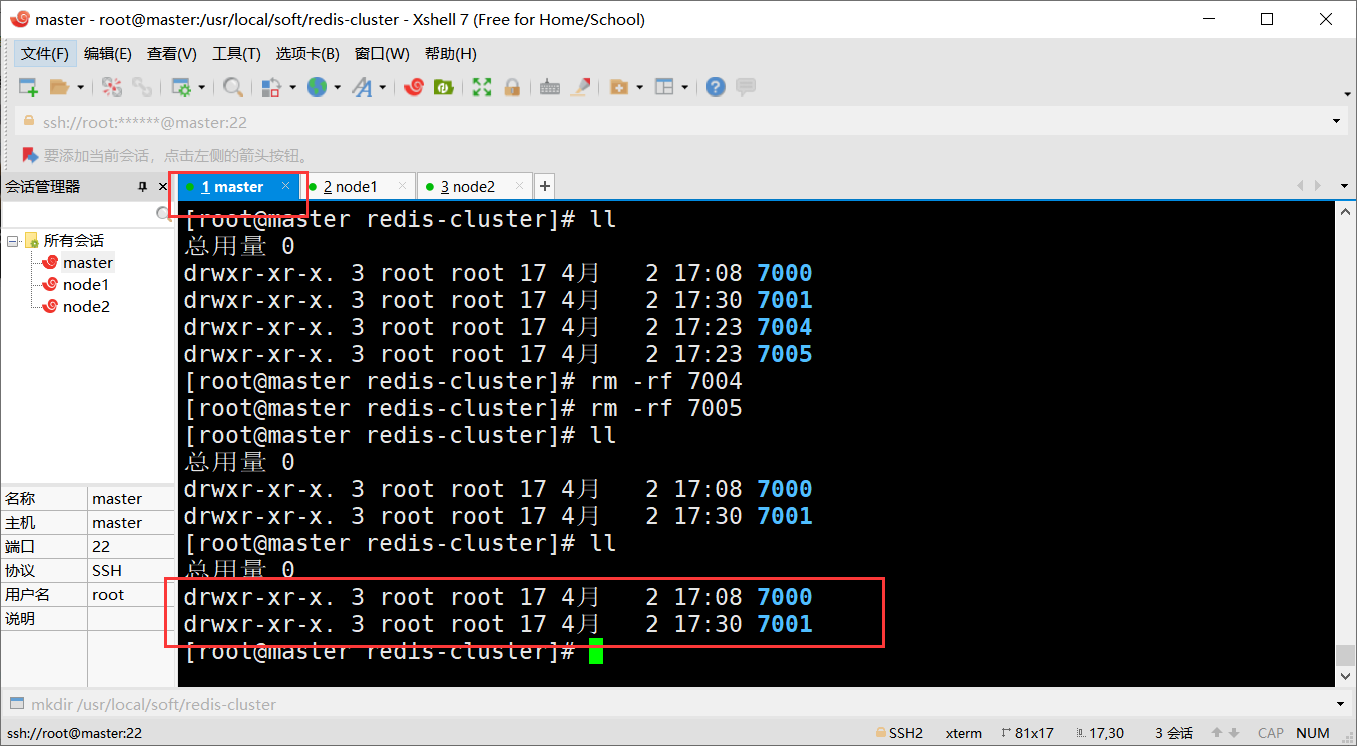The image size is (1357, 746).
Task: Click the font 'A' icon
Action: tap(362, 87)
